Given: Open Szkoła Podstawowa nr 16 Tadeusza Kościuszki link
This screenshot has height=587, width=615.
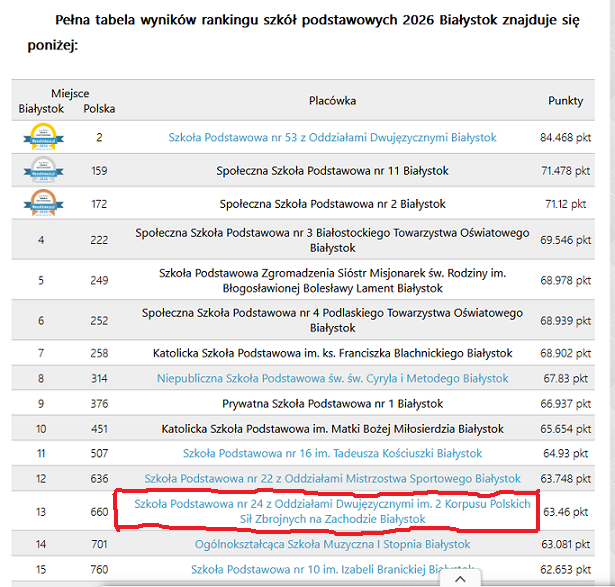Looking at the screenshot, I should [332, 453].
